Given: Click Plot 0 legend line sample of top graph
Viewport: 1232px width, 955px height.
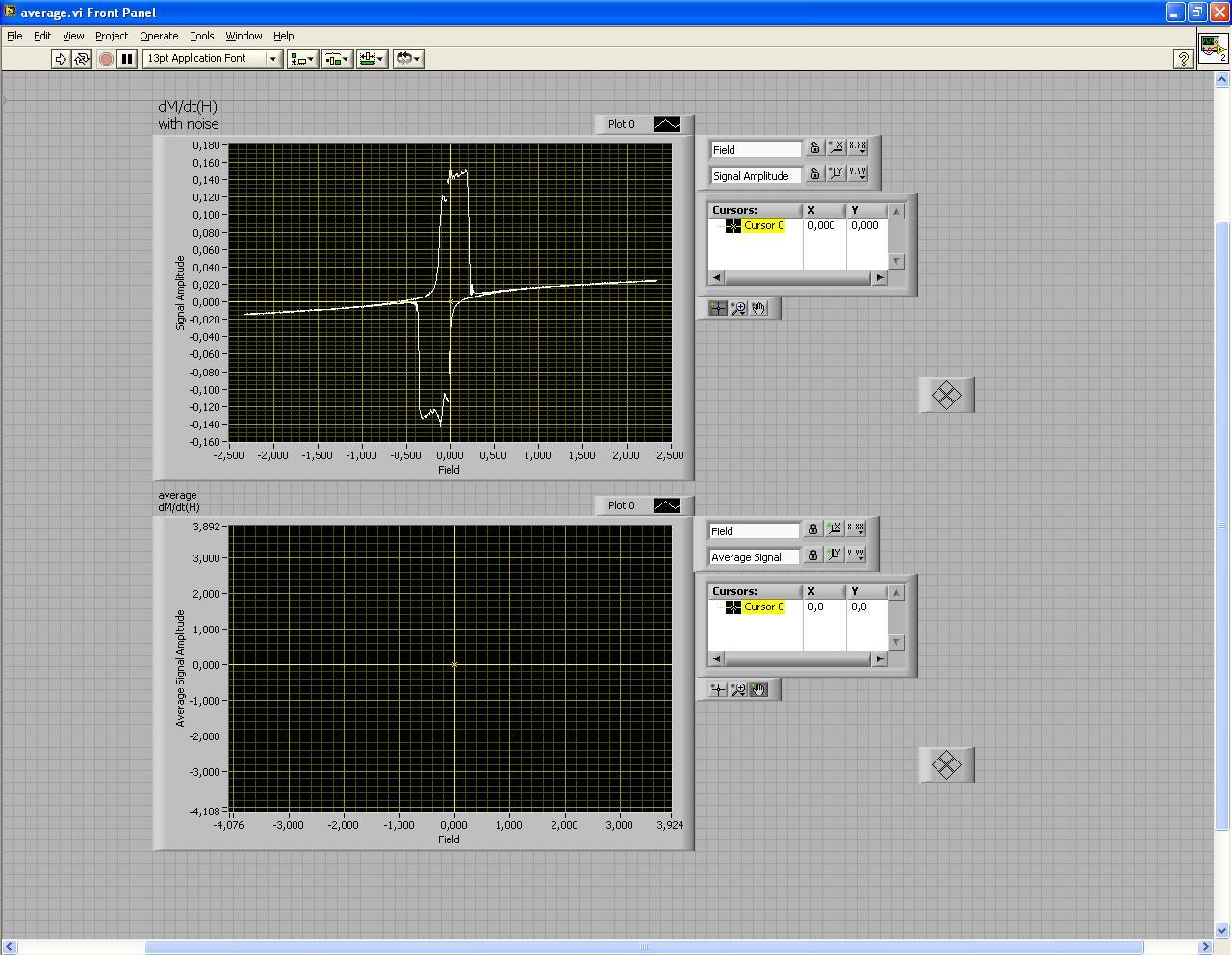Looking at the screenshot, I should pos(667,124).
